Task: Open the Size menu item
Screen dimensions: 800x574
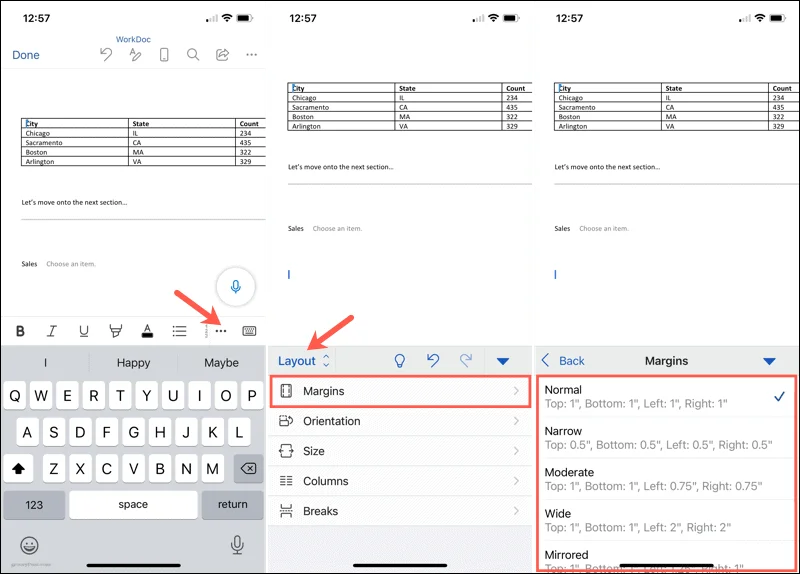Action: pos(400,451)
